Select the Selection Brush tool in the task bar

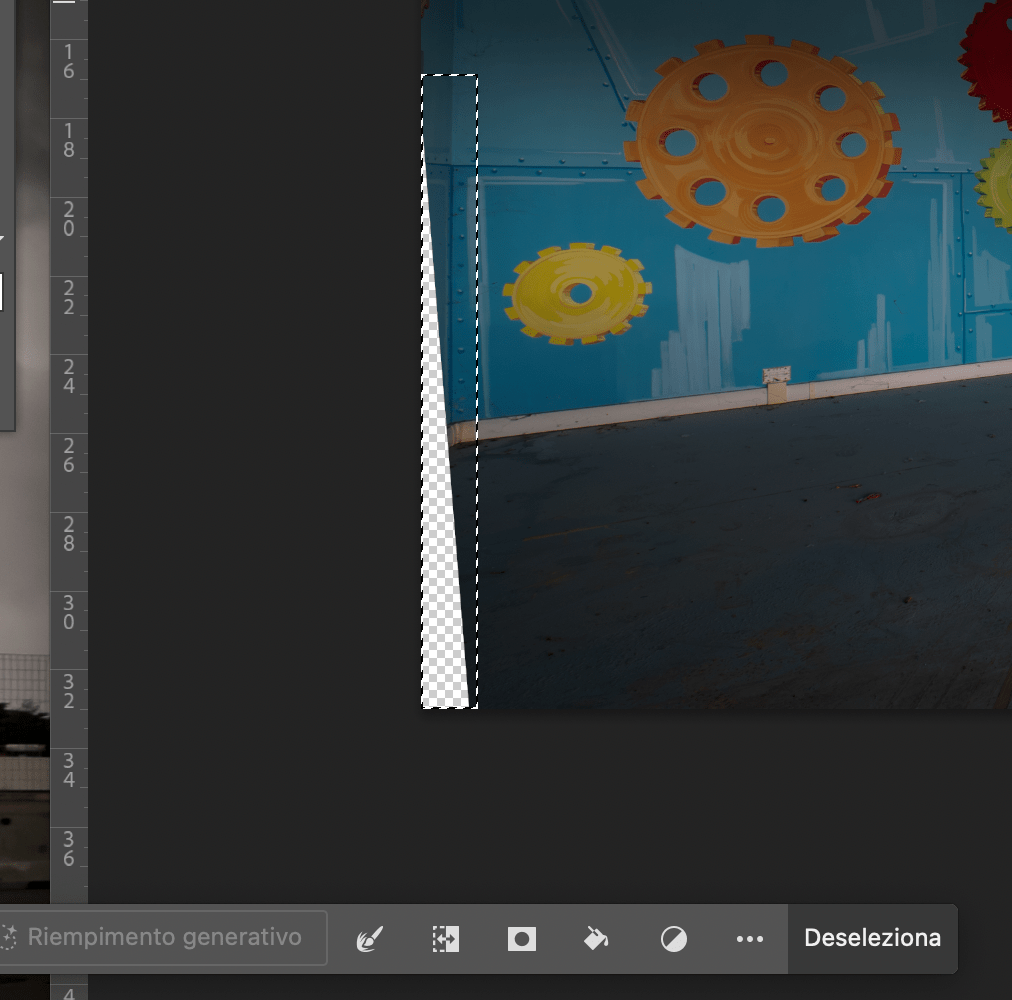[x=370, y=938]
